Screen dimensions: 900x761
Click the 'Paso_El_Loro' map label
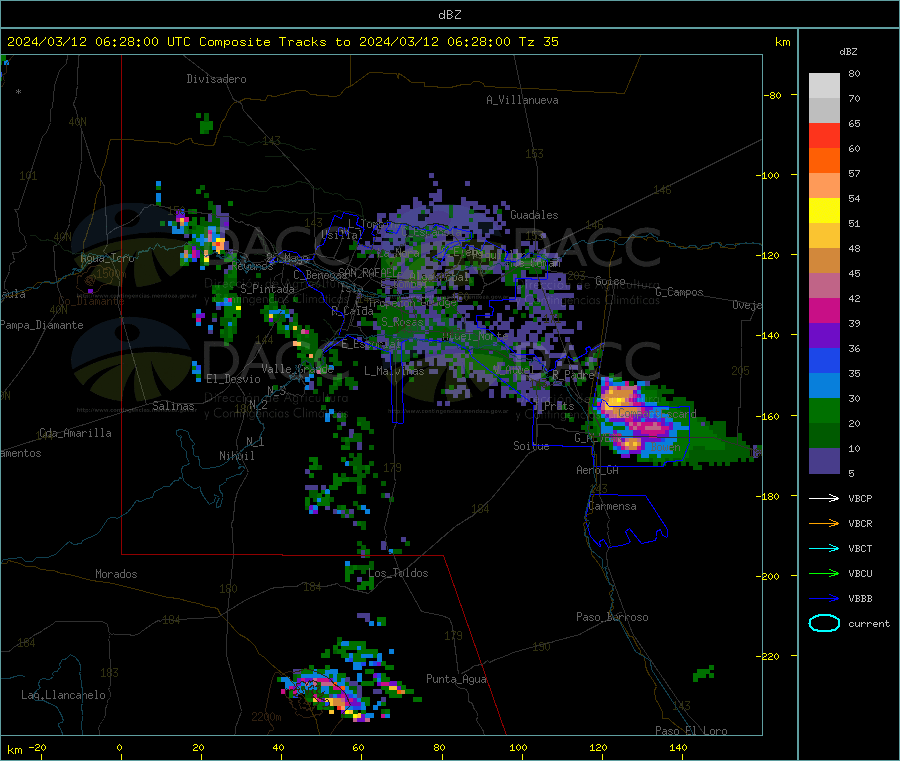tap(692, 731)
